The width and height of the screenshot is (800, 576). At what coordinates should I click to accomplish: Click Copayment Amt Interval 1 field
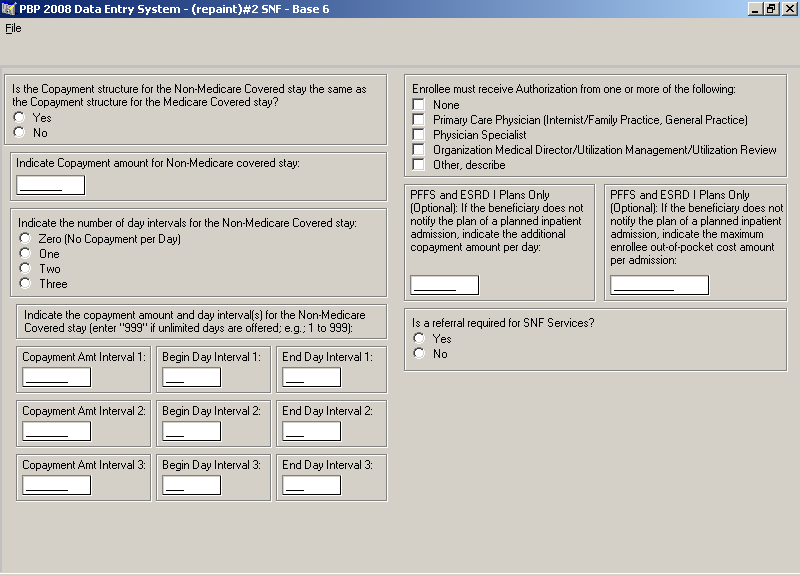[57, 378]
